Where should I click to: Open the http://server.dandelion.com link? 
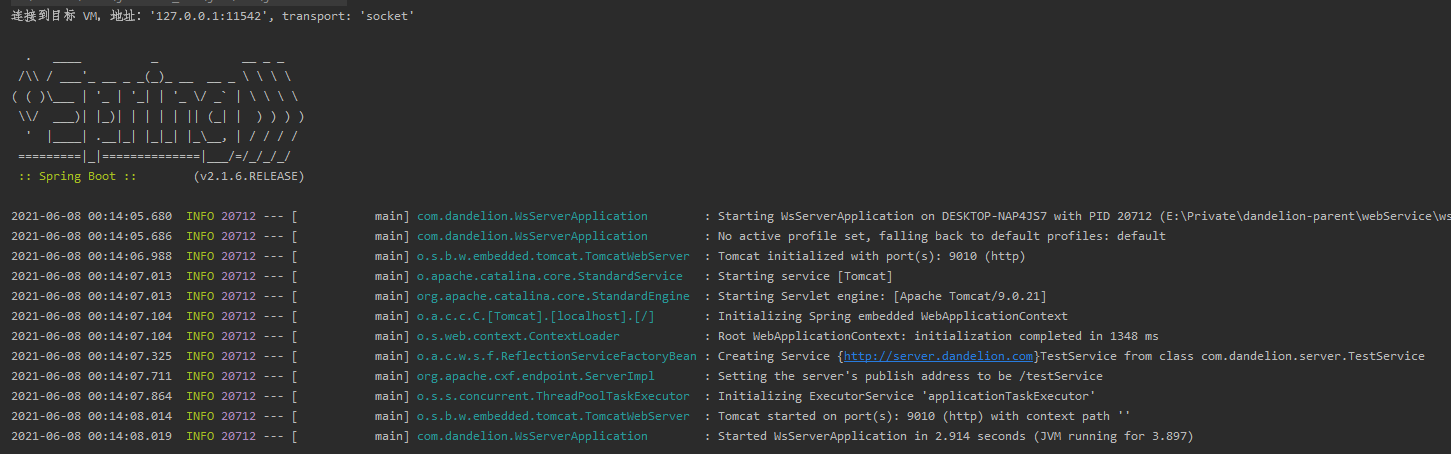click(x=938, y=356)
